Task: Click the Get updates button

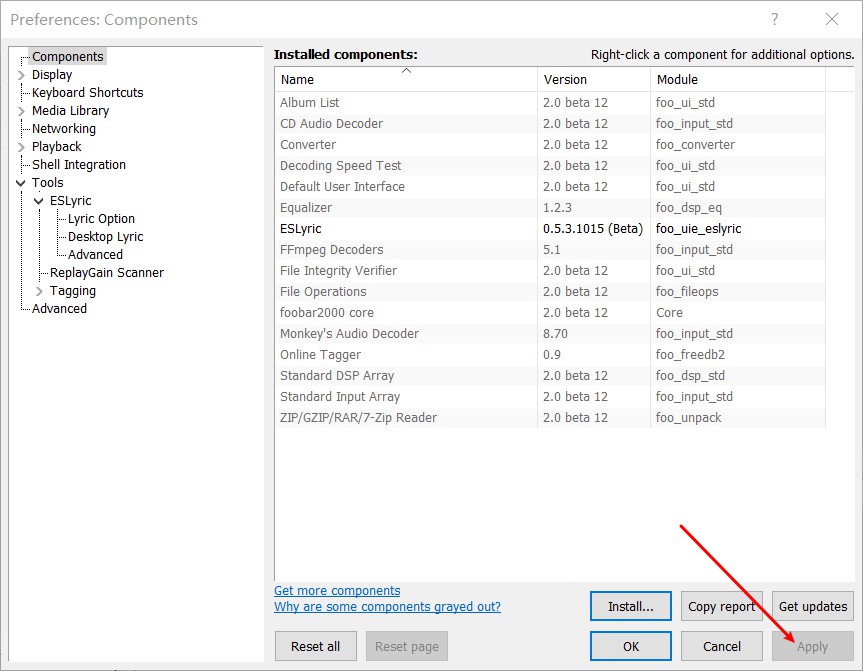Action: click(813, 606)
